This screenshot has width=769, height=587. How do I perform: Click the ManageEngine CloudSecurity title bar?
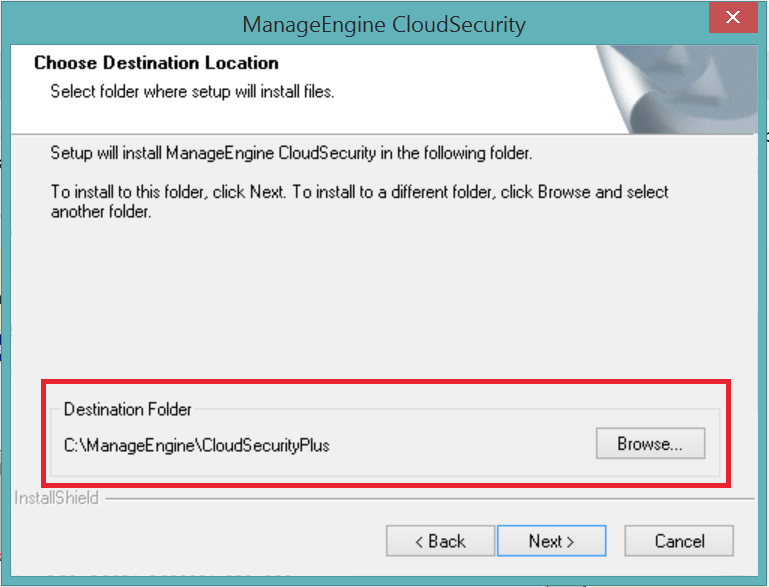385,22
